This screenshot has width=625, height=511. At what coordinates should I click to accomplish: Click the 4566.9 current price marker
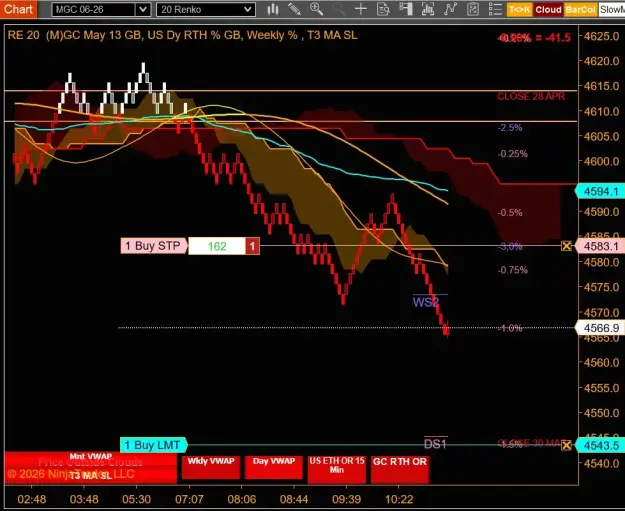tap(601, 328)
